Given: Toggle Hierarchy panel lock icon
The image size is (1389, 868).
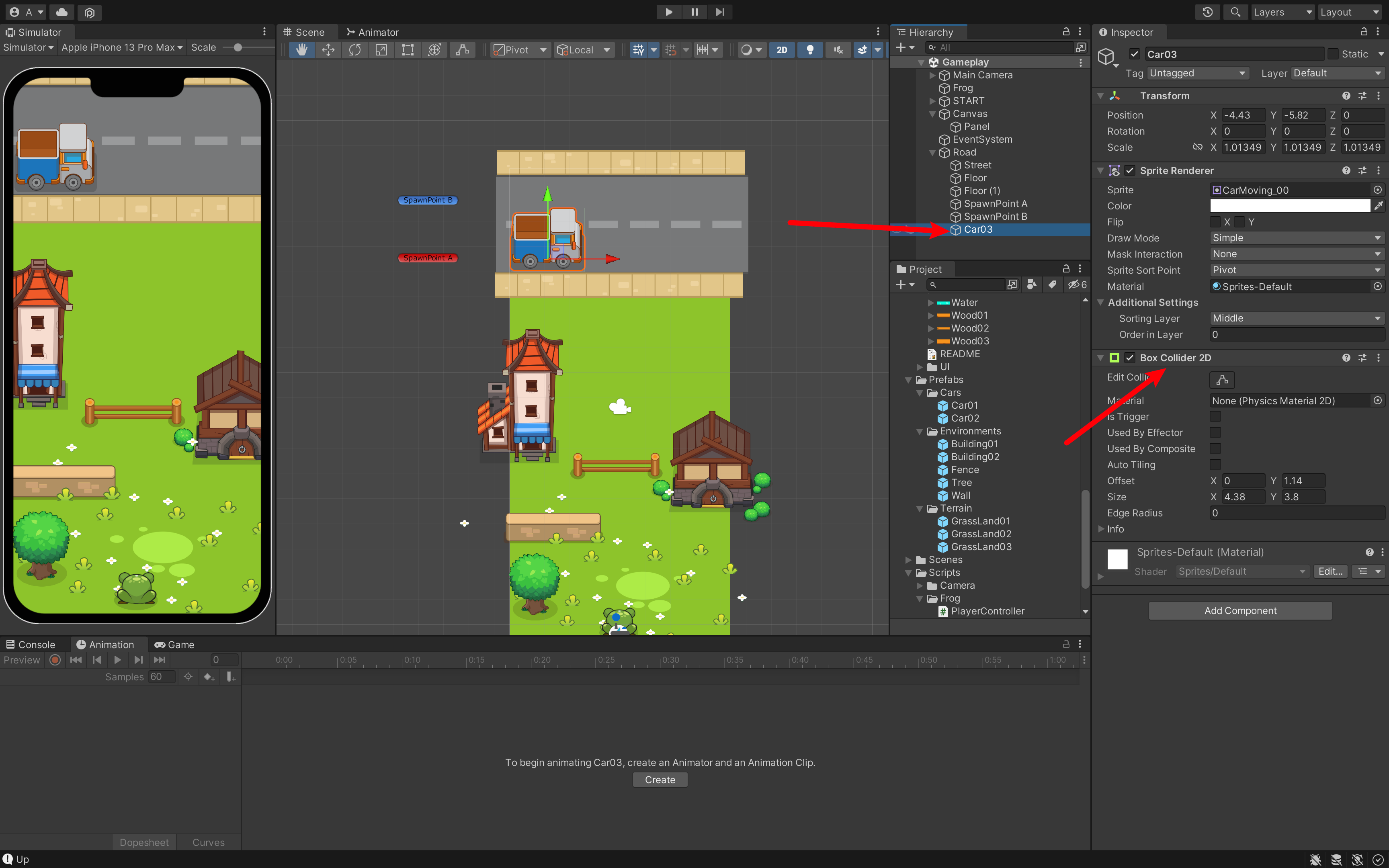Looking at the screenshot, I should (x=1066, y=32).
